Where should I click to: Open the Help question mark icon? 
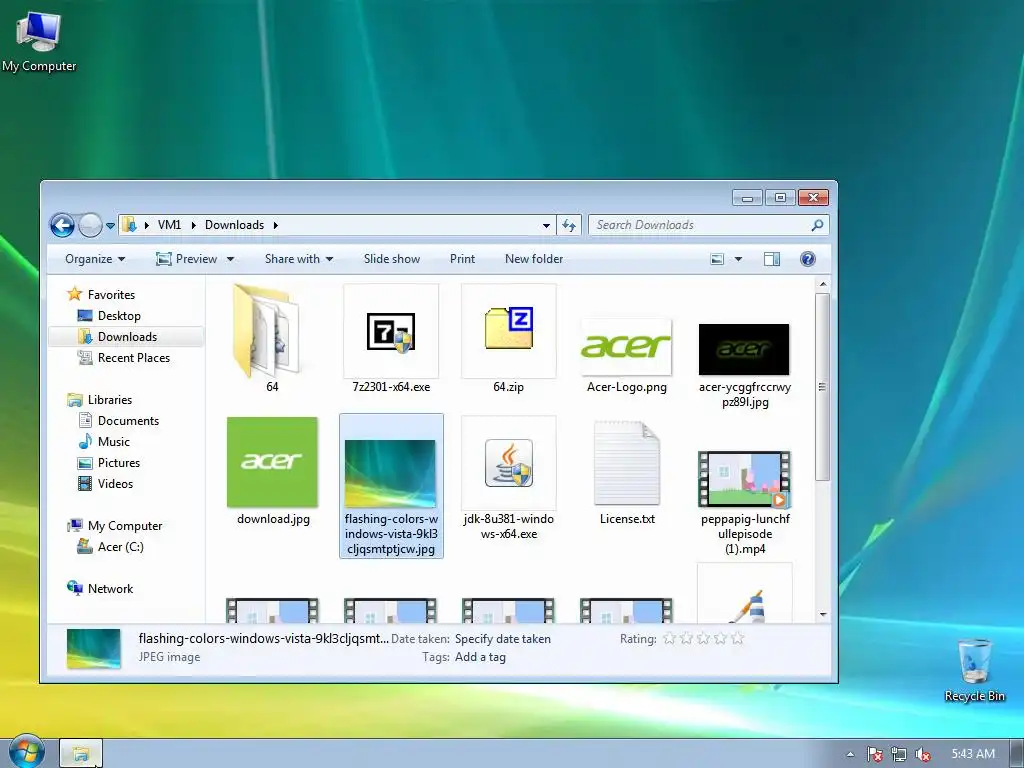coord(808,259)
